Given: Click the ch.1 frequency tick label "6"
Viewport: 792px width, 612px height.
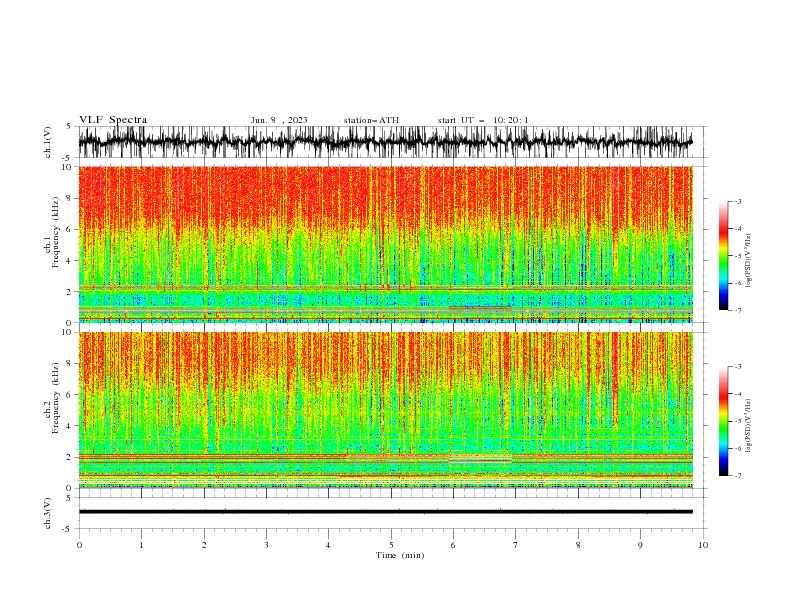Looking at the screenshot, I should point(69,230).
